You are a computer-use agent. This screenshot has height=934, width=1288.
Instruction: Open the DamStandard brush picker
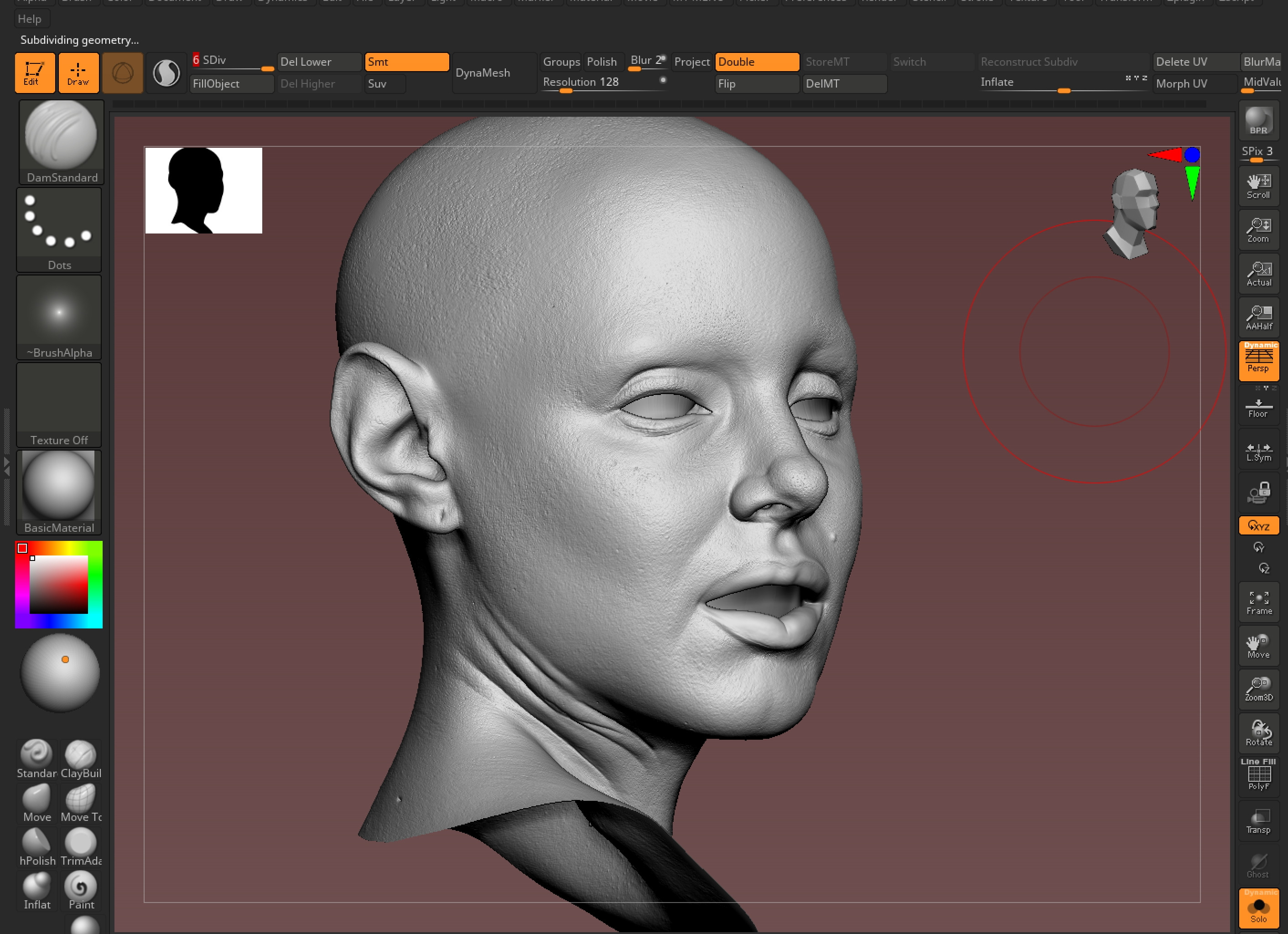click(x=61, y=142)
